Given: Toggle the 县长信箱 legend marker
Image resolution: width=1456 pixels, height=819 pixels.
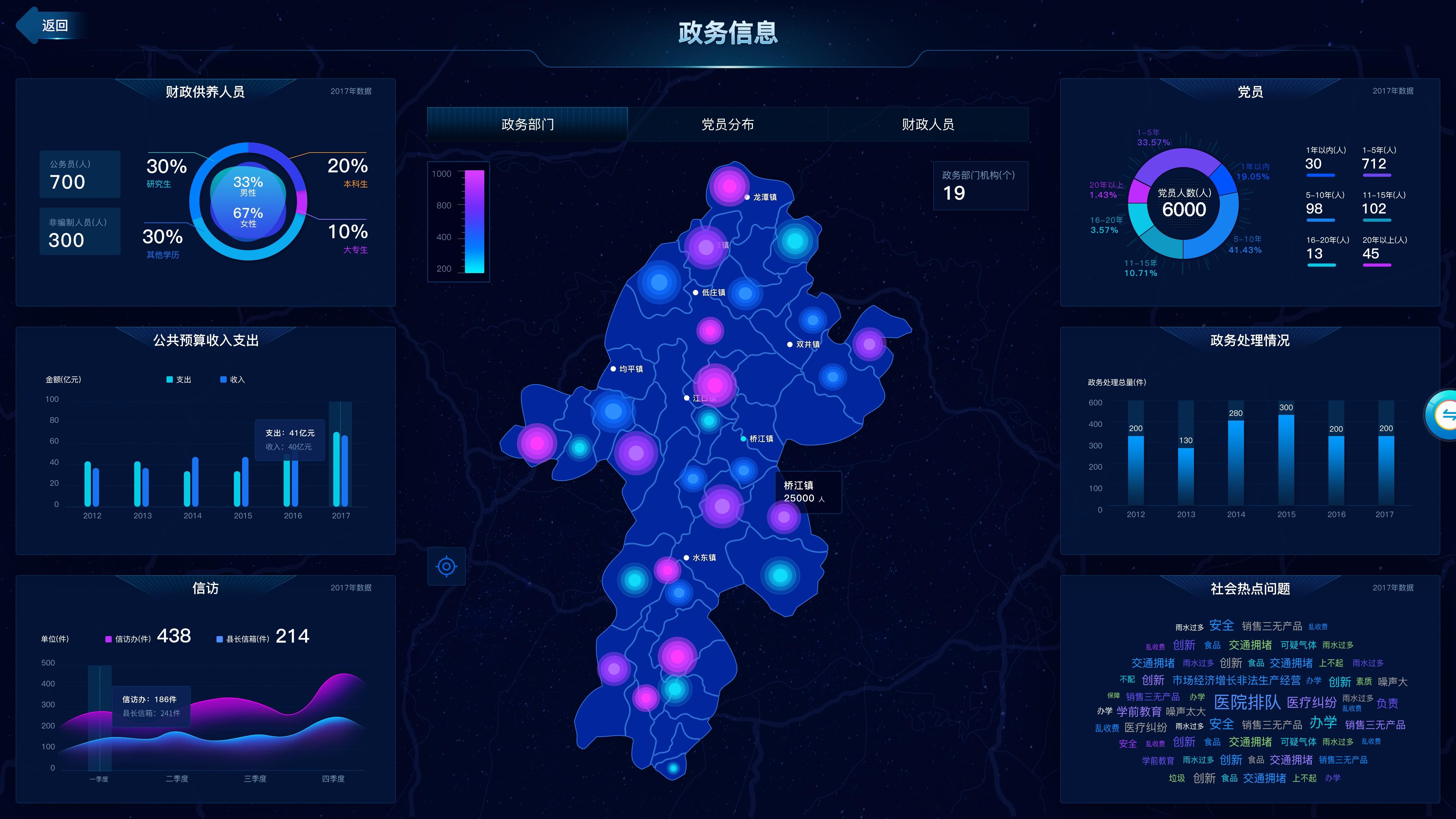Looking at the screenshot, I should (x=220, y=639).
